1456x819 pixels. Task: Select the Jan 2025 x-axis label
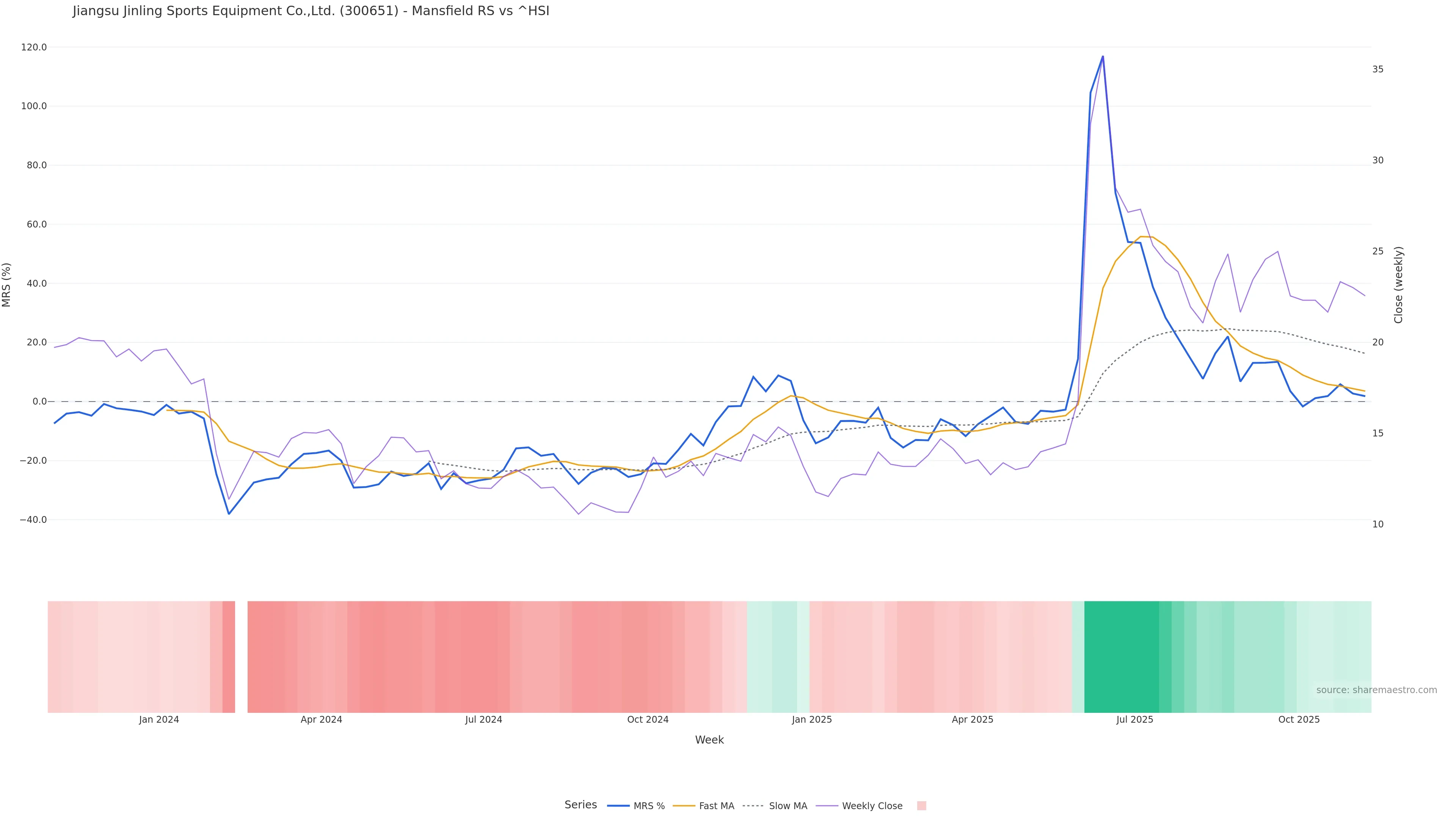click(812, 720)
